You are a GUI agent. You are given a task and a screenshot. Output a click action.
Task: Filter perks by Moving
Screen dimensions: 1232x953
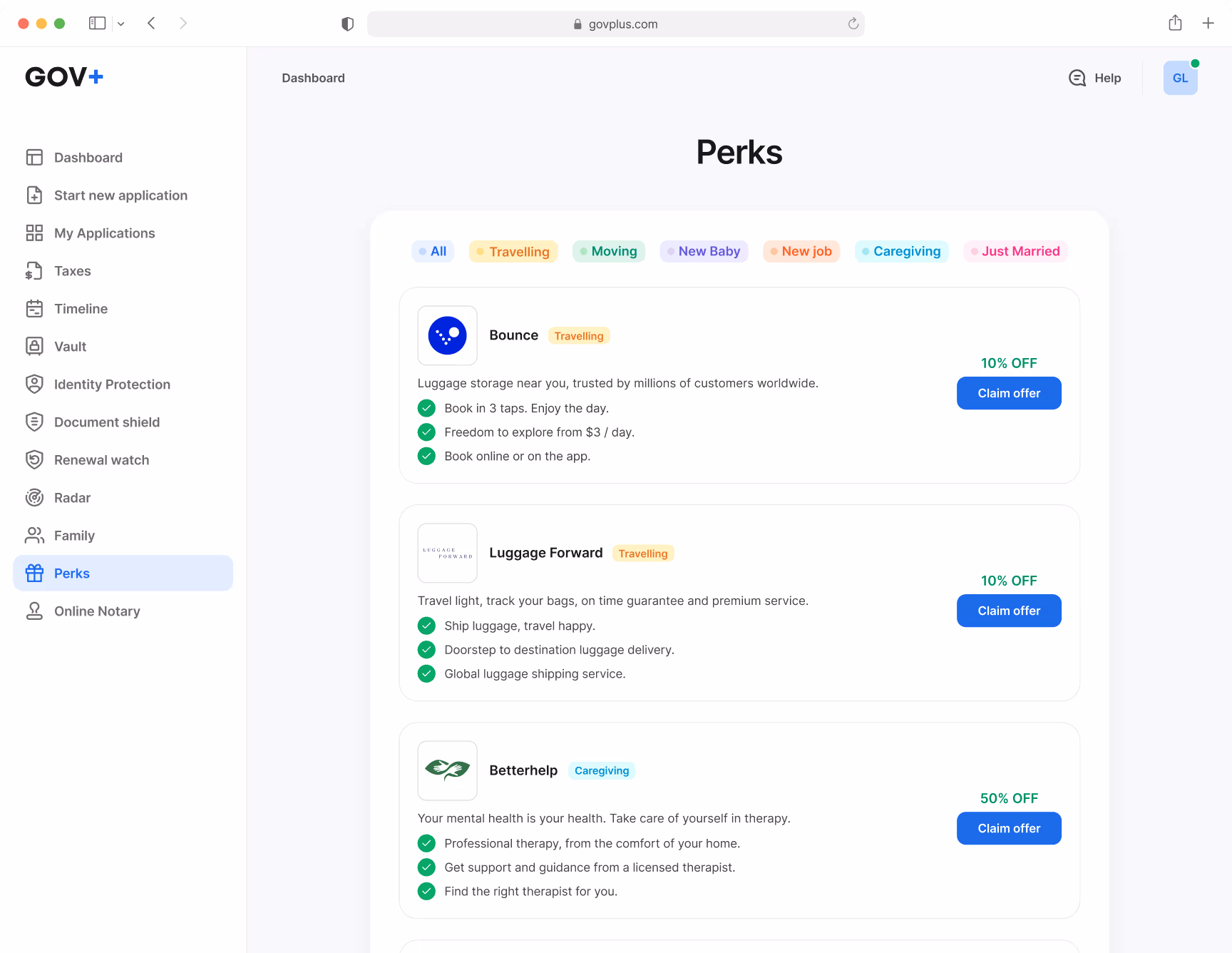pos(609,251)
